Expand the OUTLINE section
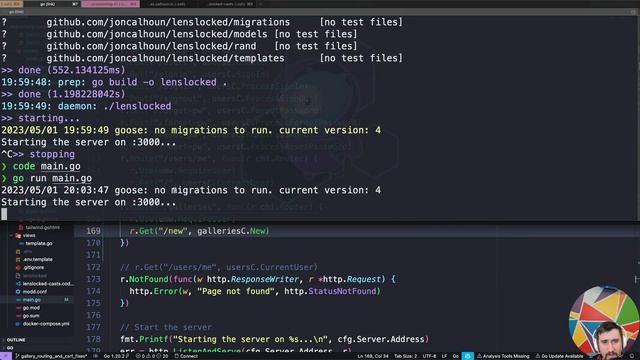The image size is (640, 360). tap(16, 340)
